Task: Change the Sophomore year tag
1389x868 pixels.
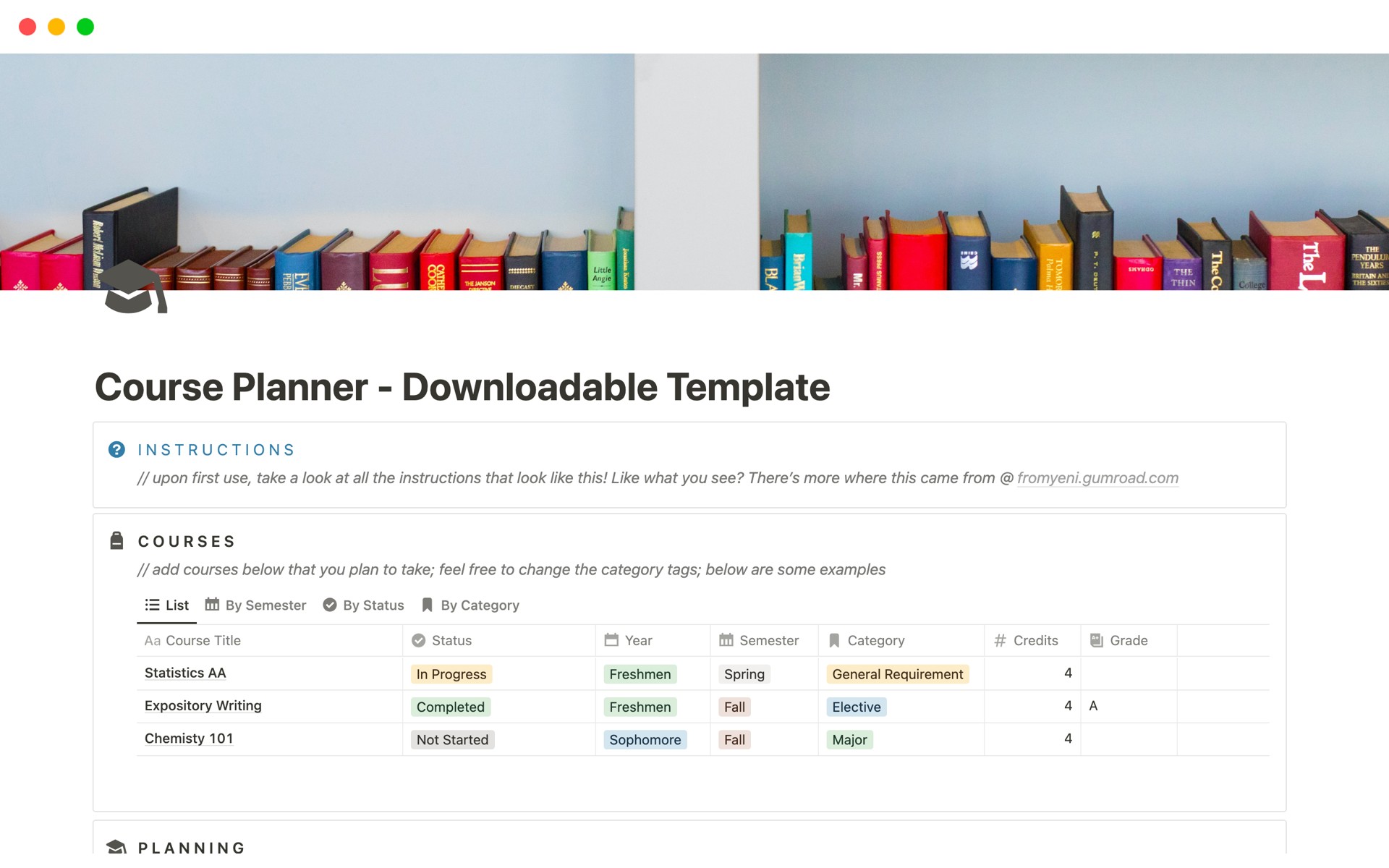Action: point(645,739)
